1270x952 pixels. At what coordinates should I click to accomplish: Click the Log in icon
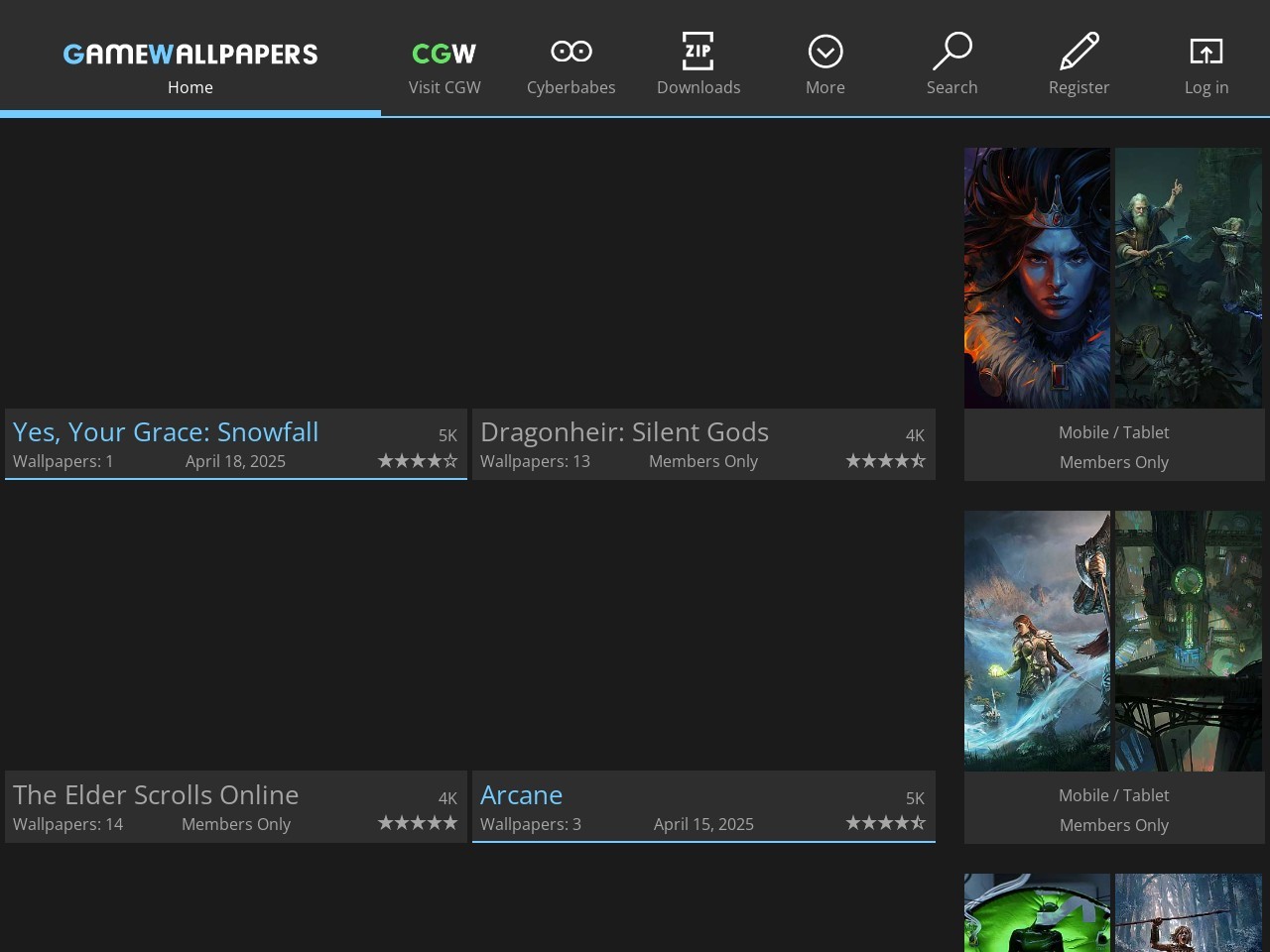pyautogui.click(x=1206, y=52)
